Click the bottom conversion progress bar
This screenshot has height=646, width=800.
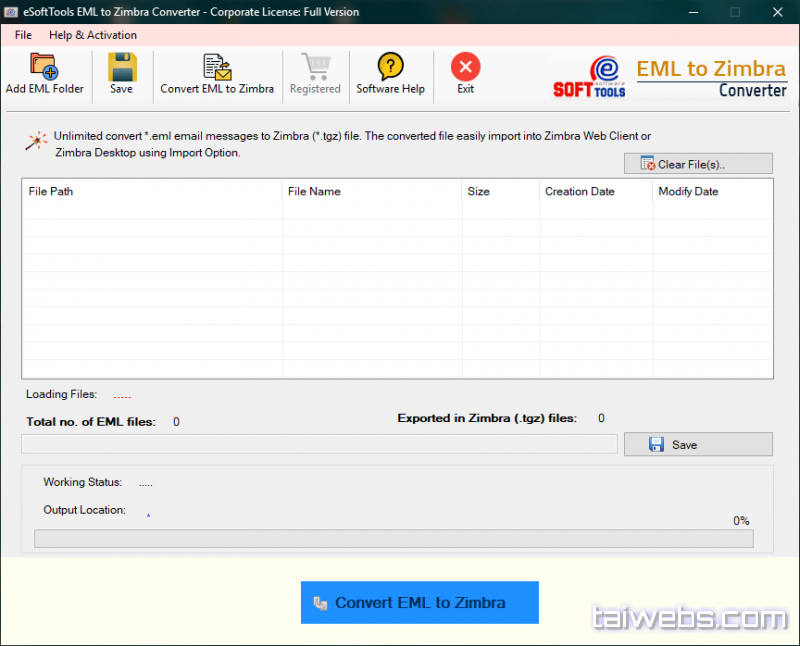(393, 539)
